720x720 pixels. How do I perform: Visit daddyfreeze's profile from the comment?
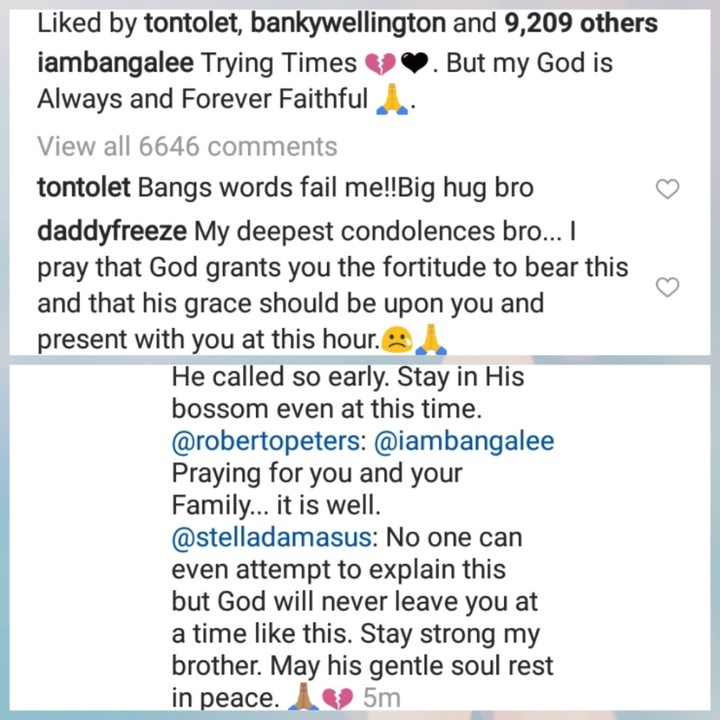pyautogui.click(x=111, y=232)
